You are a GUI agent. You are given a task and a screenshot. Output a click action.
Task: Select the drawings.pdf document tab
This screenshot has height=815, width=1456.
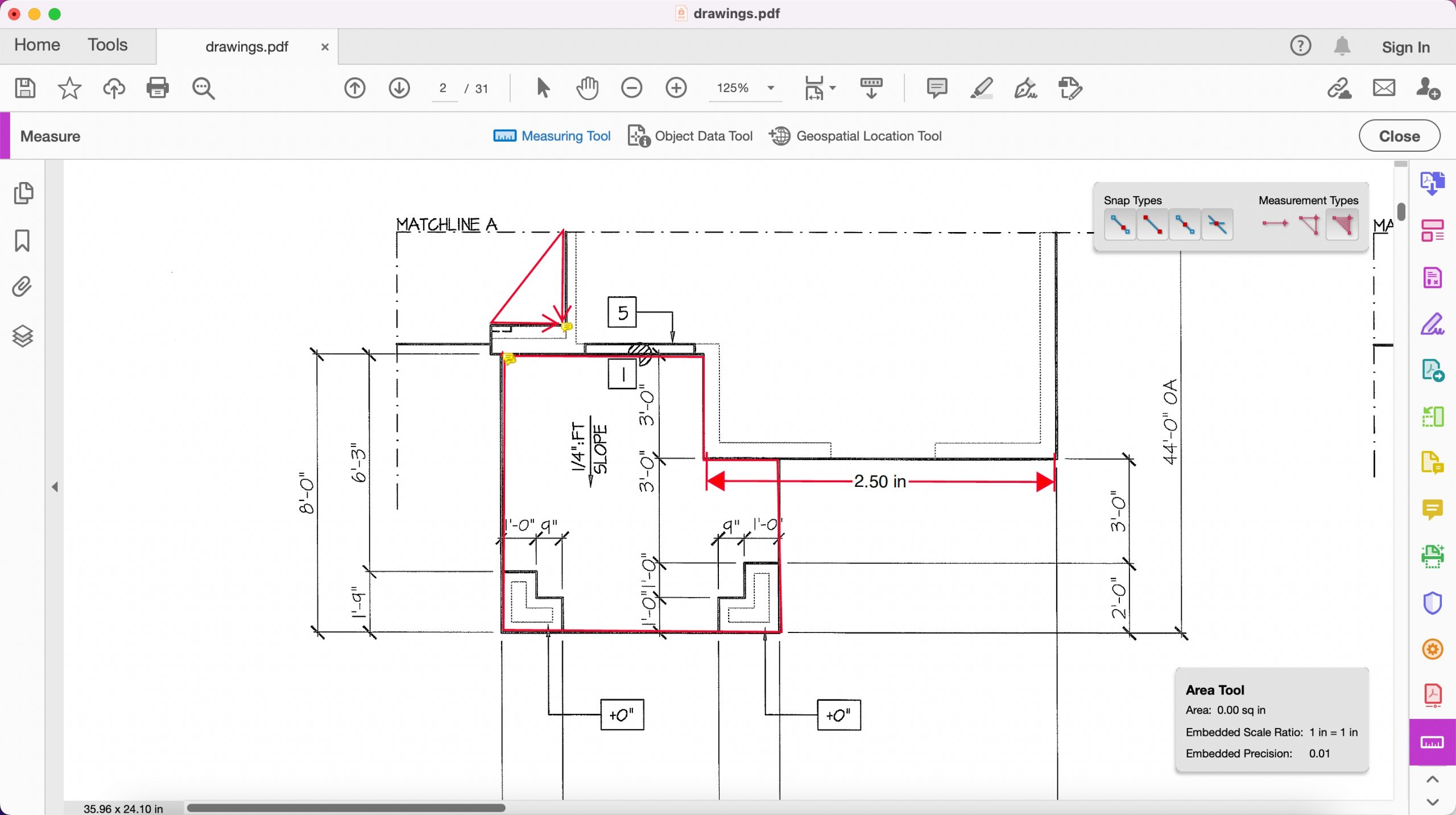click(246, 47)
